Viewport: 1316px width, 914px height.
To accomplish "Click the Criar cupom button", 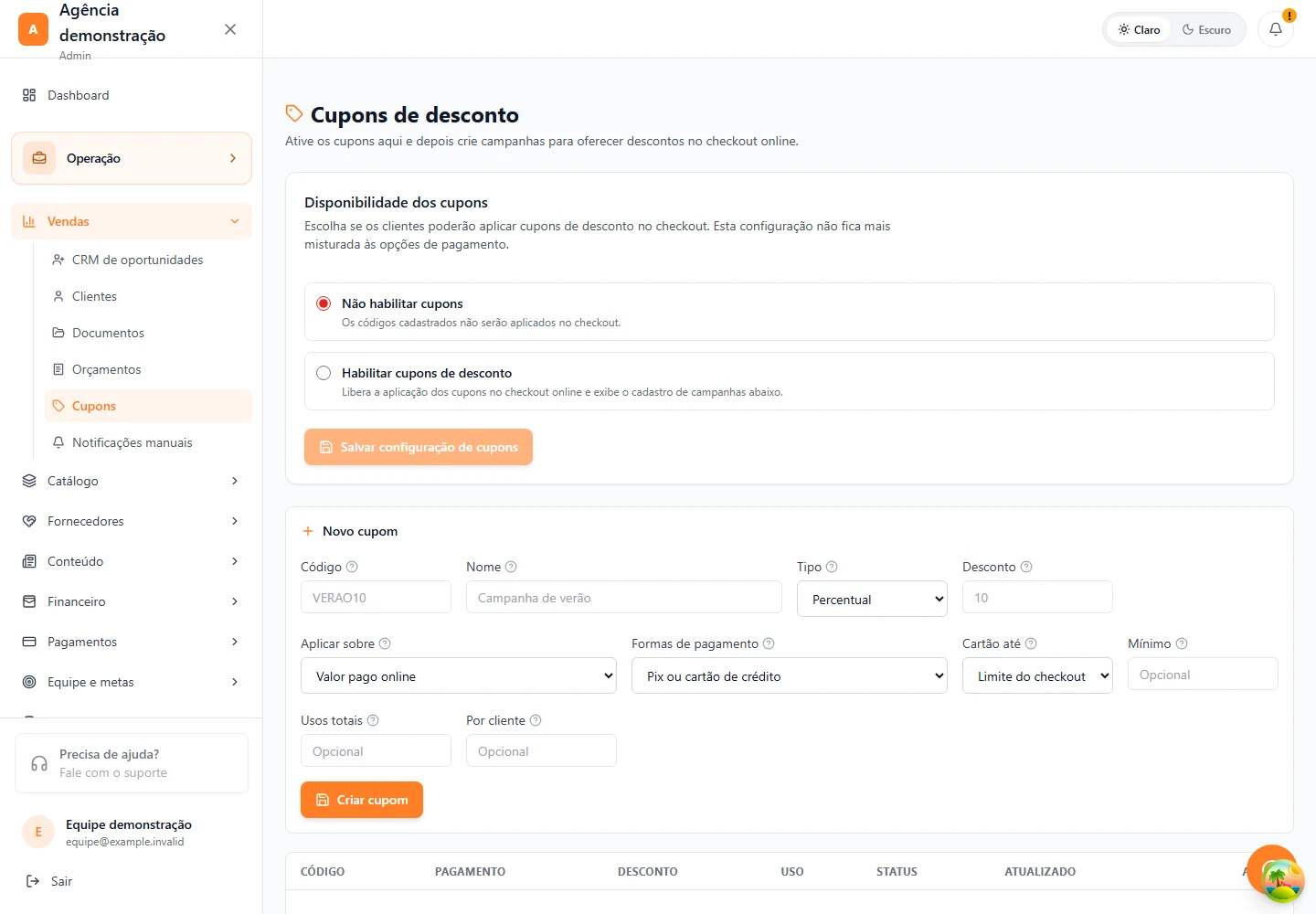I will (x=362, y=800).
